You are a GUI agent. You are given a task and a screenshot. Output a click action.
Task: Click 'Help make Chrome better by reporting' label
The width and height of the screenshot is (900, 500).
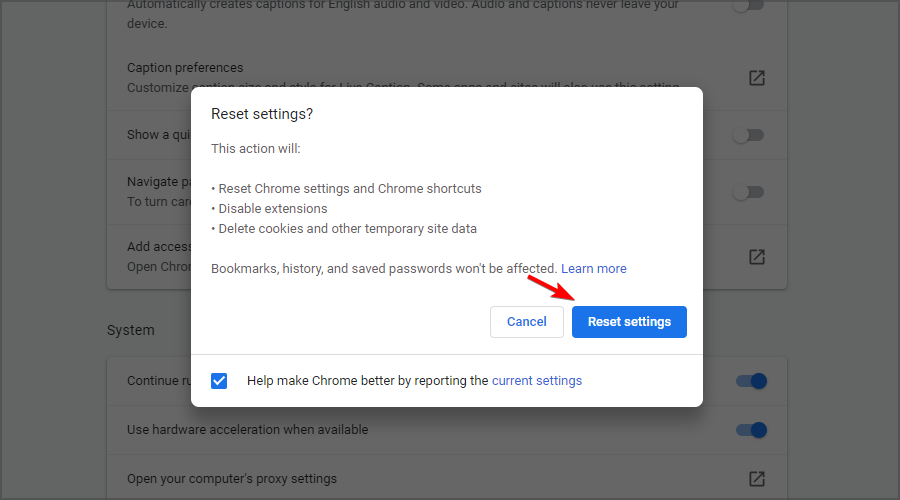[x=367, y=381]
